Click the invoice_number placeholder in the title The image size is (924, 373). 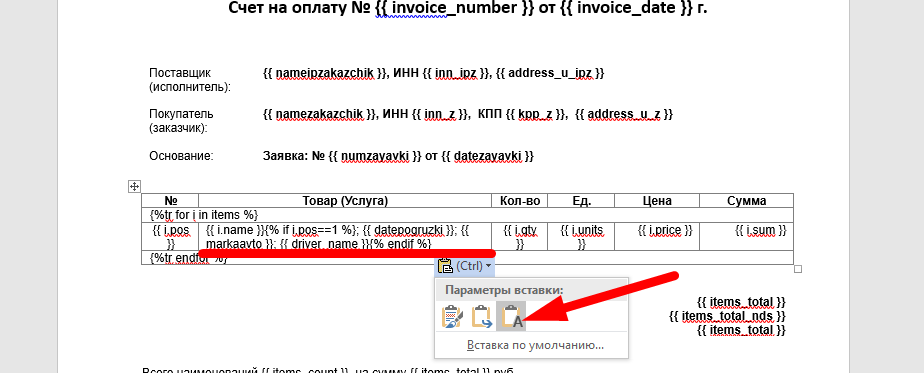(x=444, y=8)
